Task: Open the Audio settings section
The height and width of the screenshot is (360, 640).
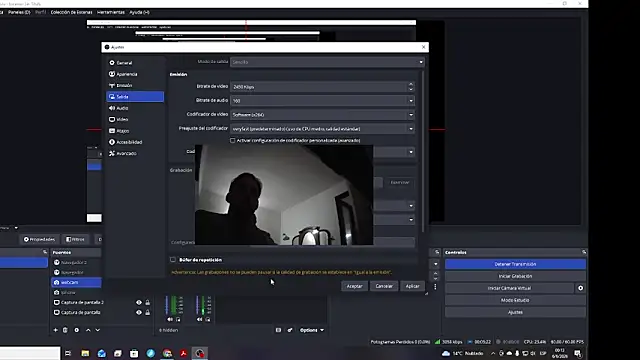Action: pyautogui.click(x=135, y=108)
